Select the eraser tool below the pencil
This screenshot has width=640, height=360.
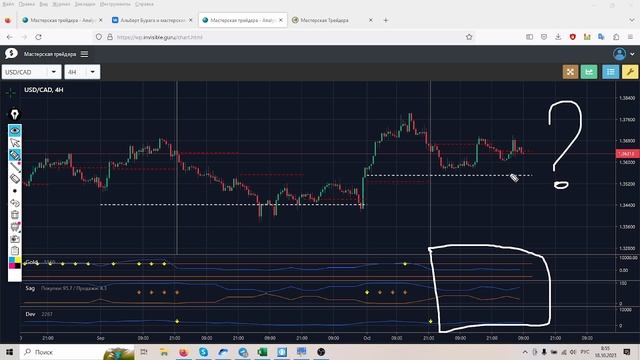coord(15,179)
